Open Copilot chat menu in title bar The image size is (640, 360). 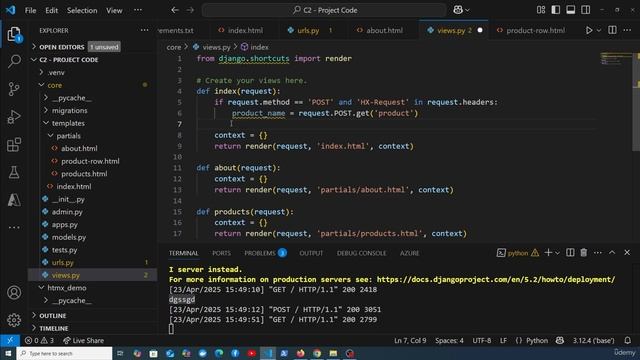click(x=461, y=10)
